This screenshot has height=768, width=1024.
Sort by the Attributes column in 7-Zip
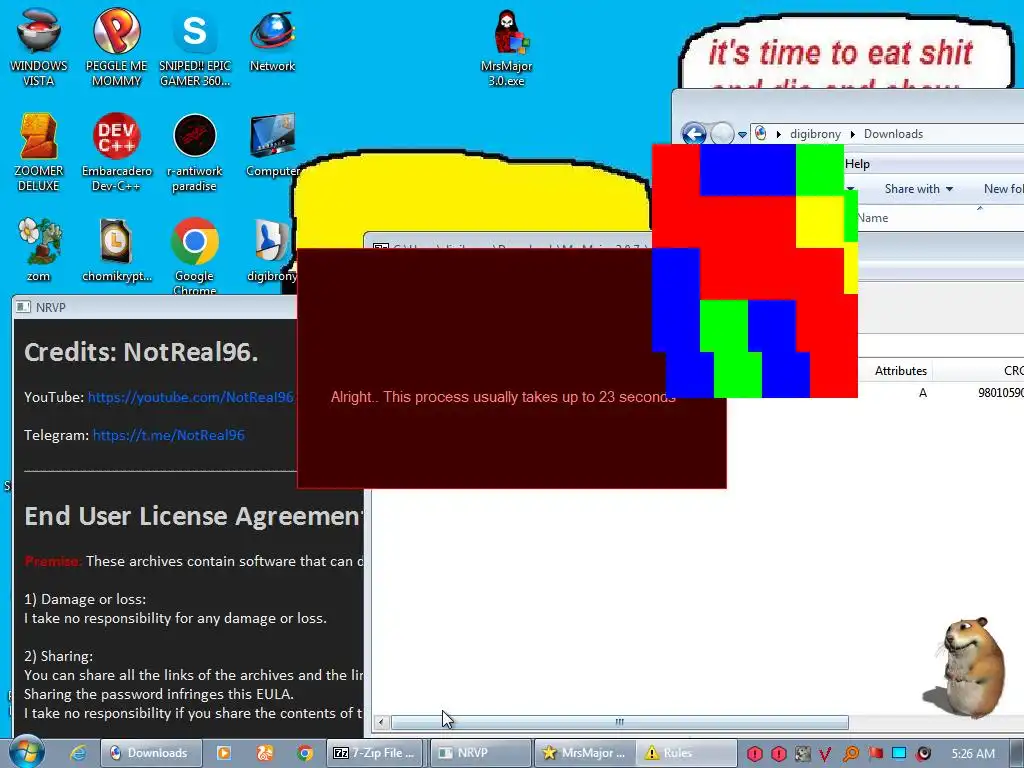[901, 371]
